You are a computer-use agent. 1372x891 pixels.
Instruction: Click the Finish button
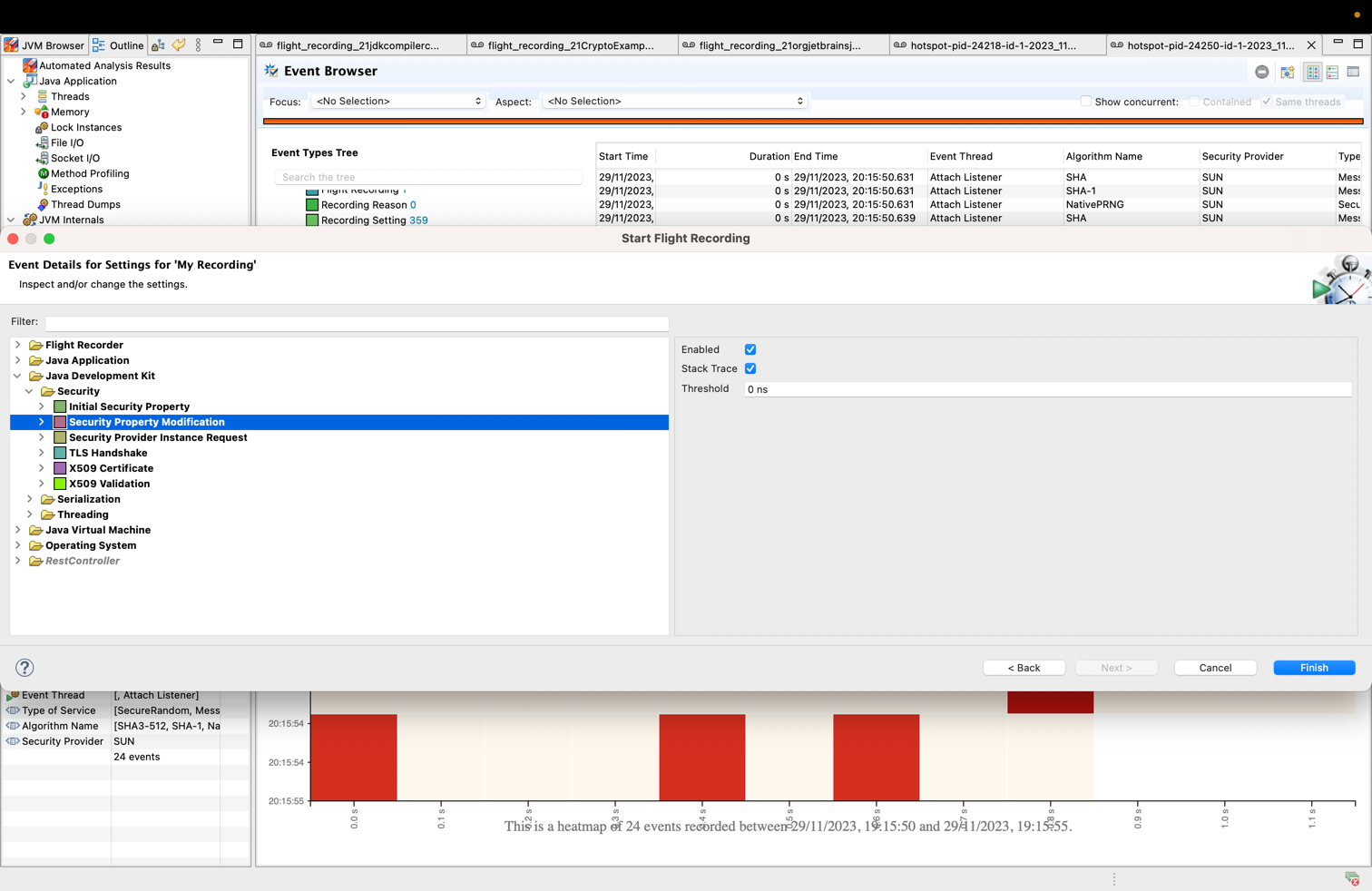click(x=1313, y=667)
